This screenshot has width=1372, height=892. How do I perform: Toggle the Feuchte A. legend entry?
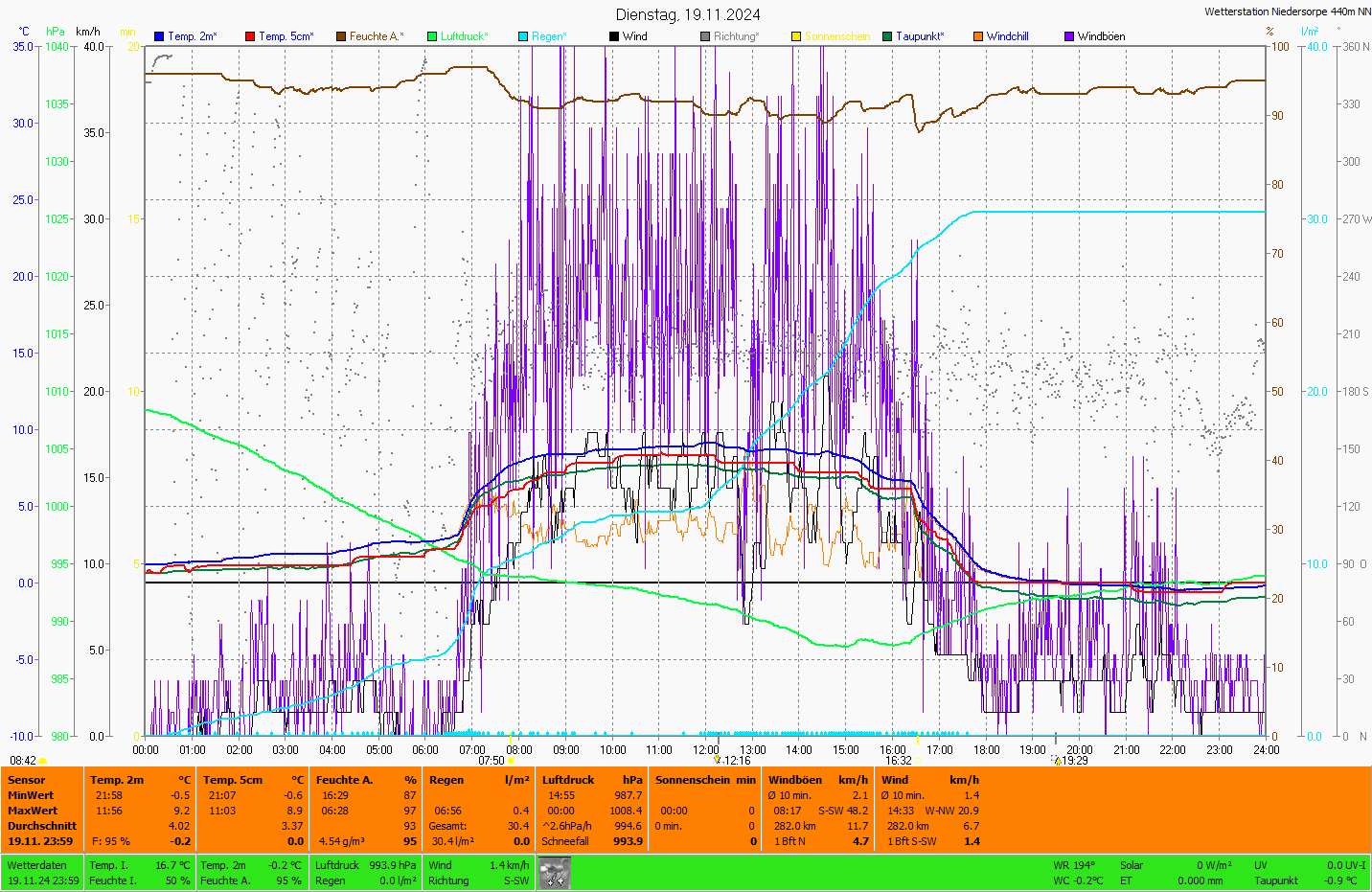point(377,36)
